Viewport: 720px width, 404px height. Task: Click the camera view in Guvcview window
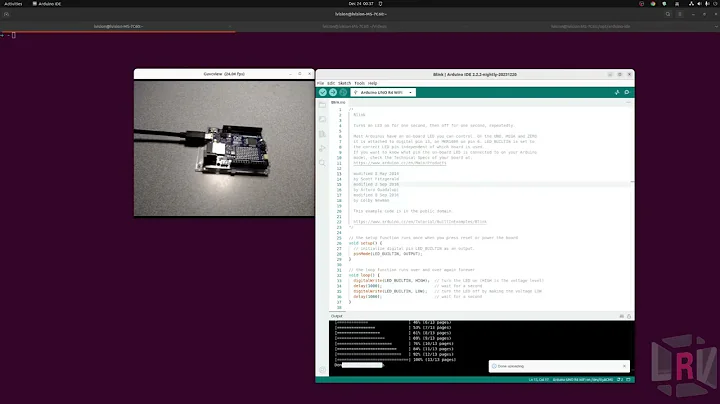pos(224,148)
